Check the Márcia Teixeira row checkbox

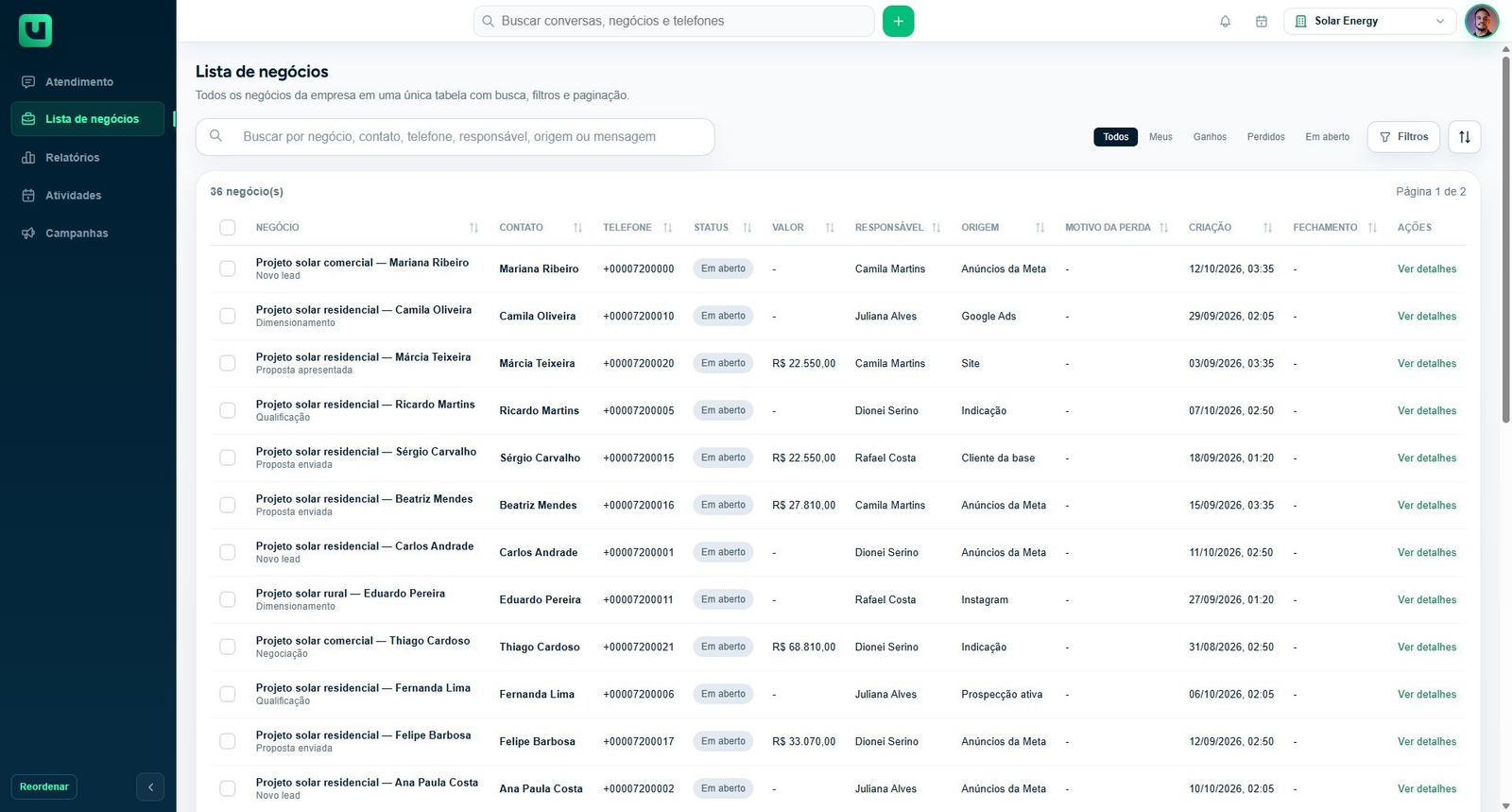coord(227,363)
